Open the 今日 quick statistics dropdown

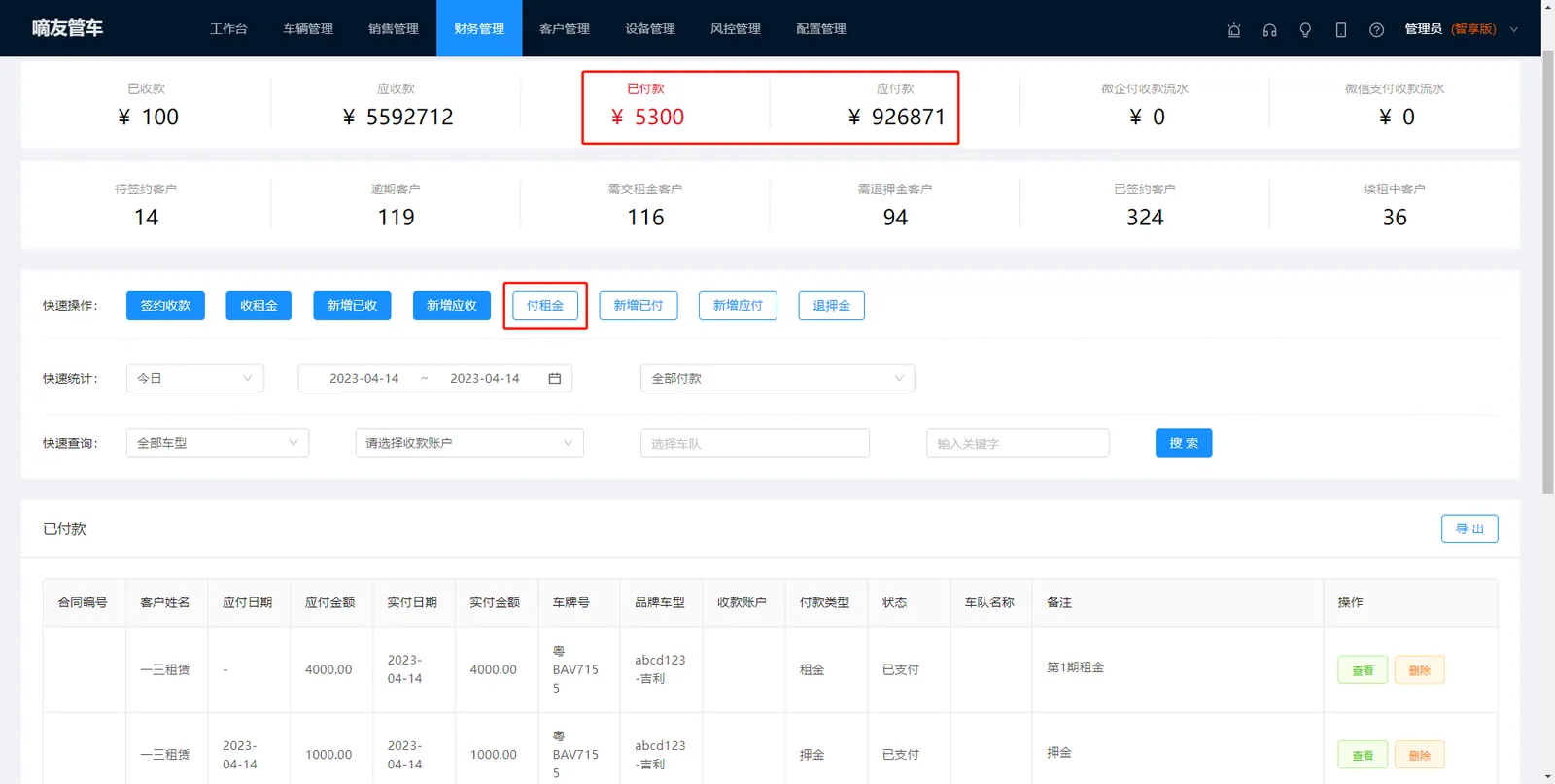point(195,378)
